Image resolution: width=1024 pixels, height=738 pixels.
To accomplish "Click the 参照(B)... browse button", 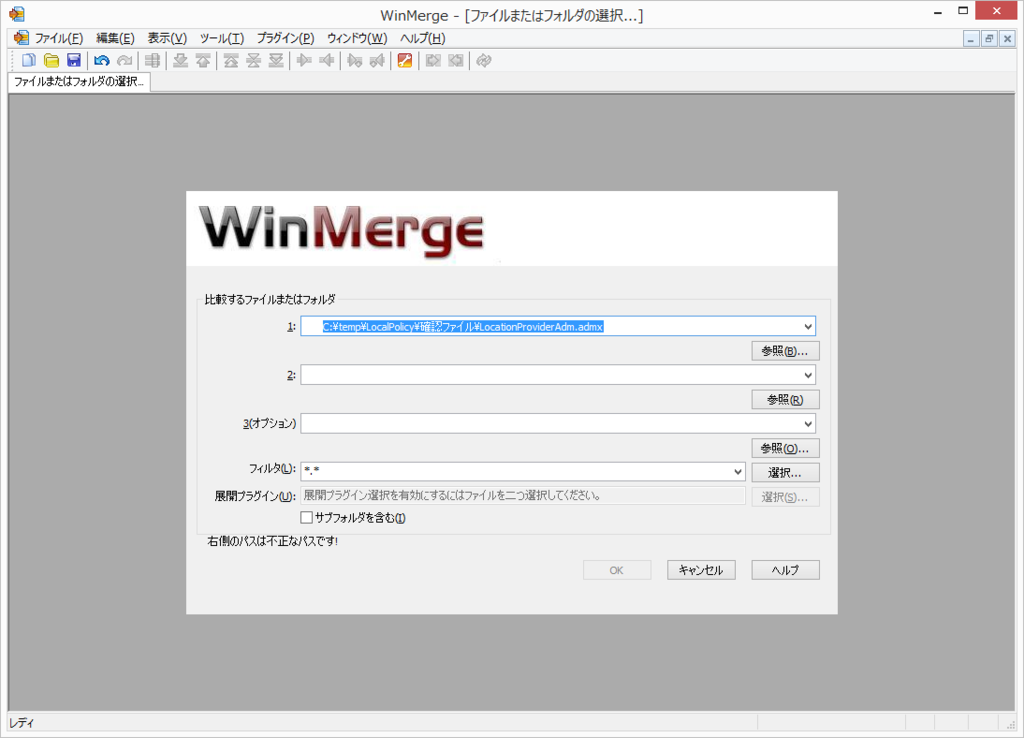I will coord(785,351).
